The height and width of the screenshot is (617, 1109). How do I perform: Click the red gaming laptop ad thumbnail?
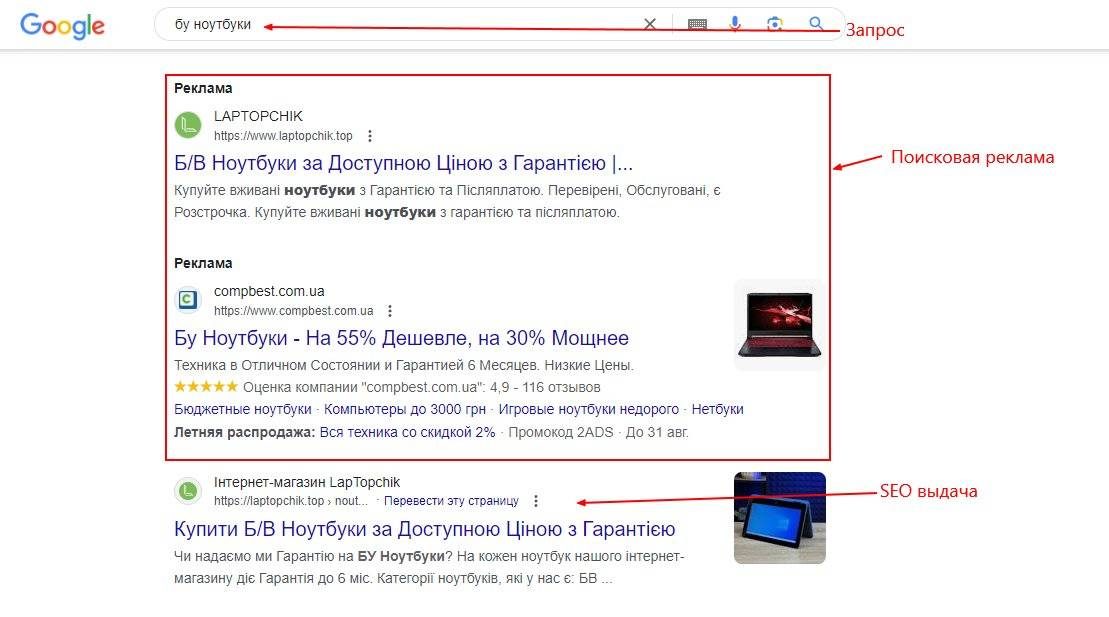pyautogui.click(x=779, y=325)
